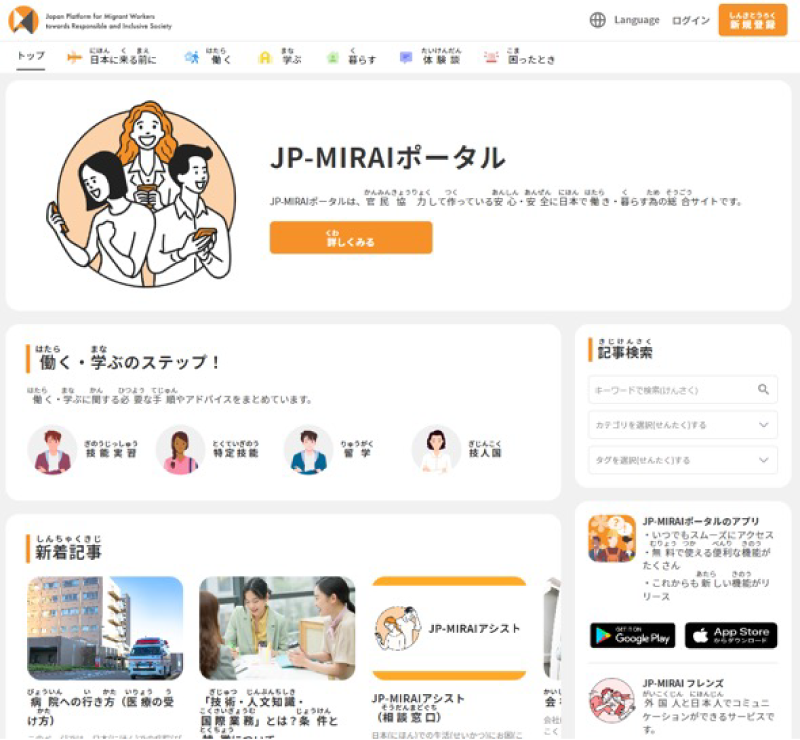Click the 留学 avatar icon
Screen dimensions: 800x740
point(308,450)
